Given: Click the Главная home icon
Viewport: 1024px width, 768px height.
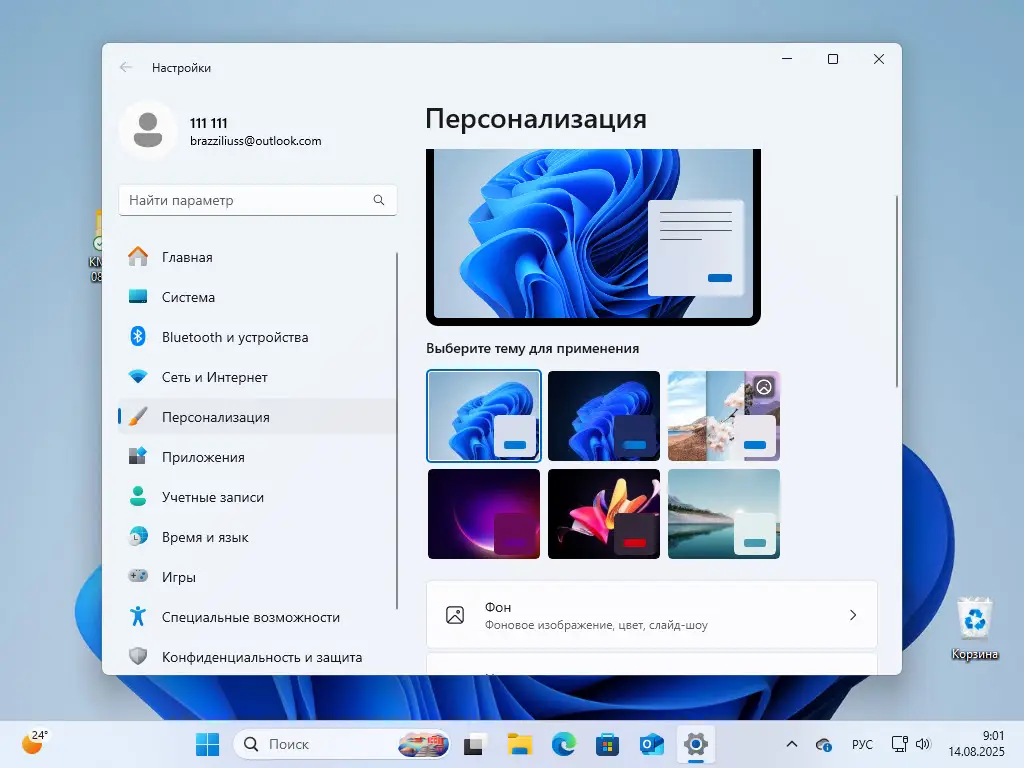Looking at the screenshot, I should pyautogui.click(x=139, y=257).
